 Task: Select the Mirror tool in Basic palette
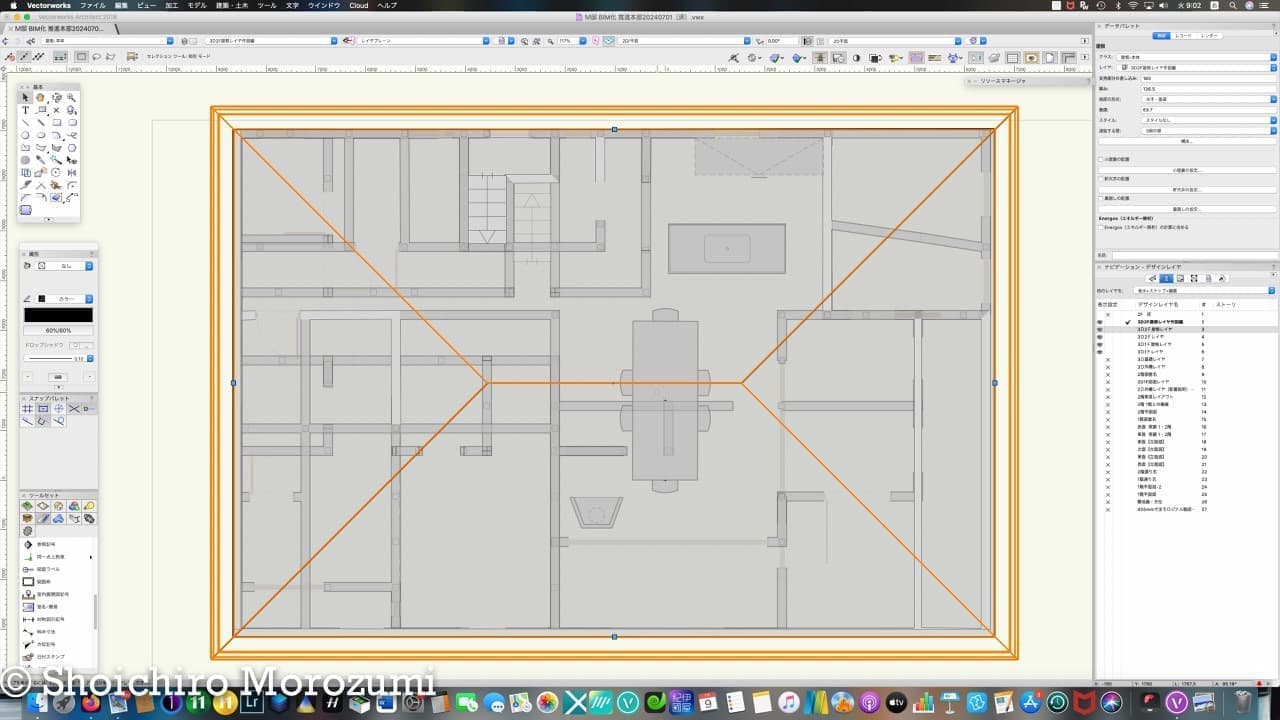click(x=72, y=172)
